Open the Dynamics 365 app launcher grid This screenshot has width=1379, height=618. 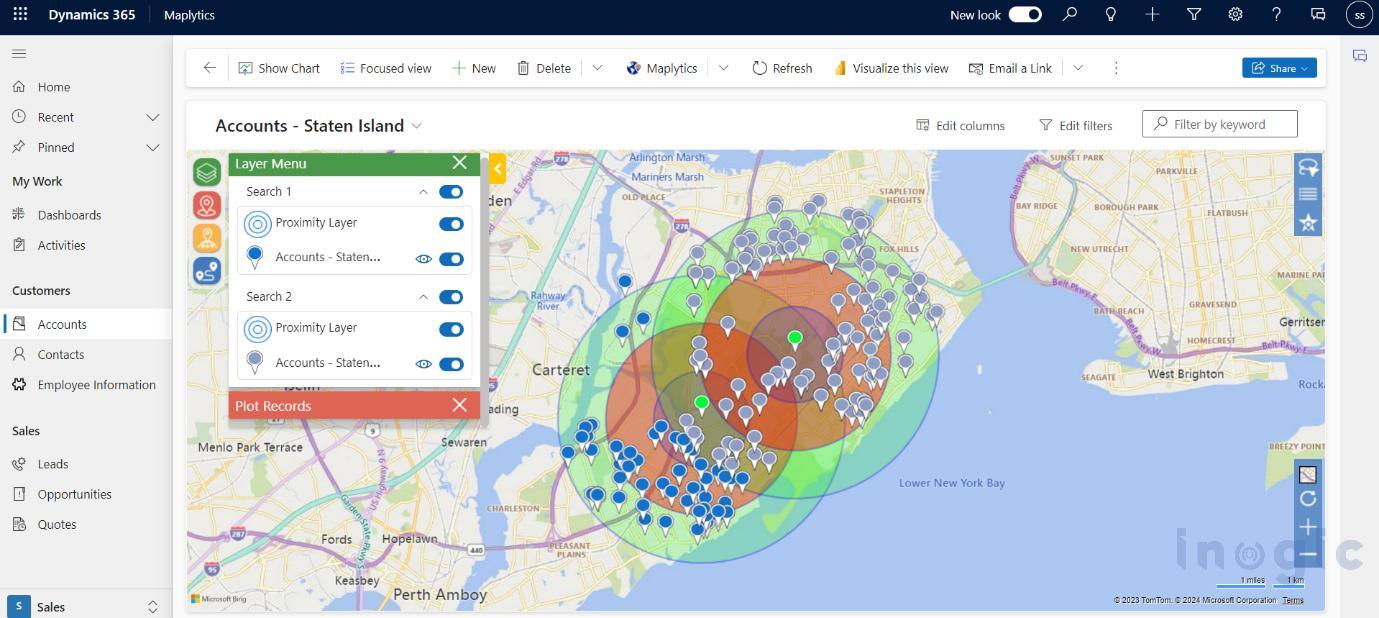coord(20,15)
